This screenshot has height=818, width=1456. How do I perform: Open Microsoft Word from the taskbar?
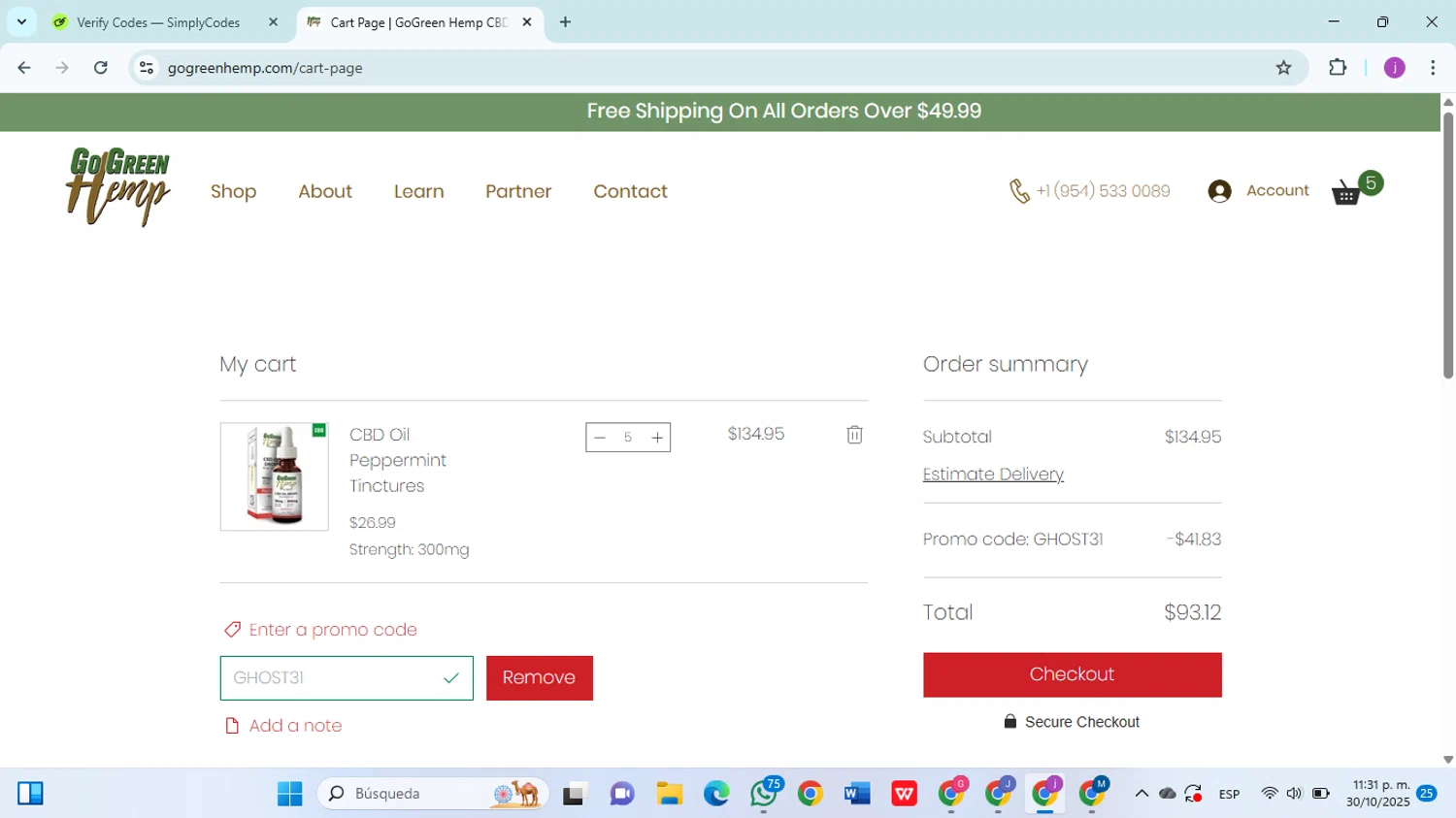[x=857, y=794]
